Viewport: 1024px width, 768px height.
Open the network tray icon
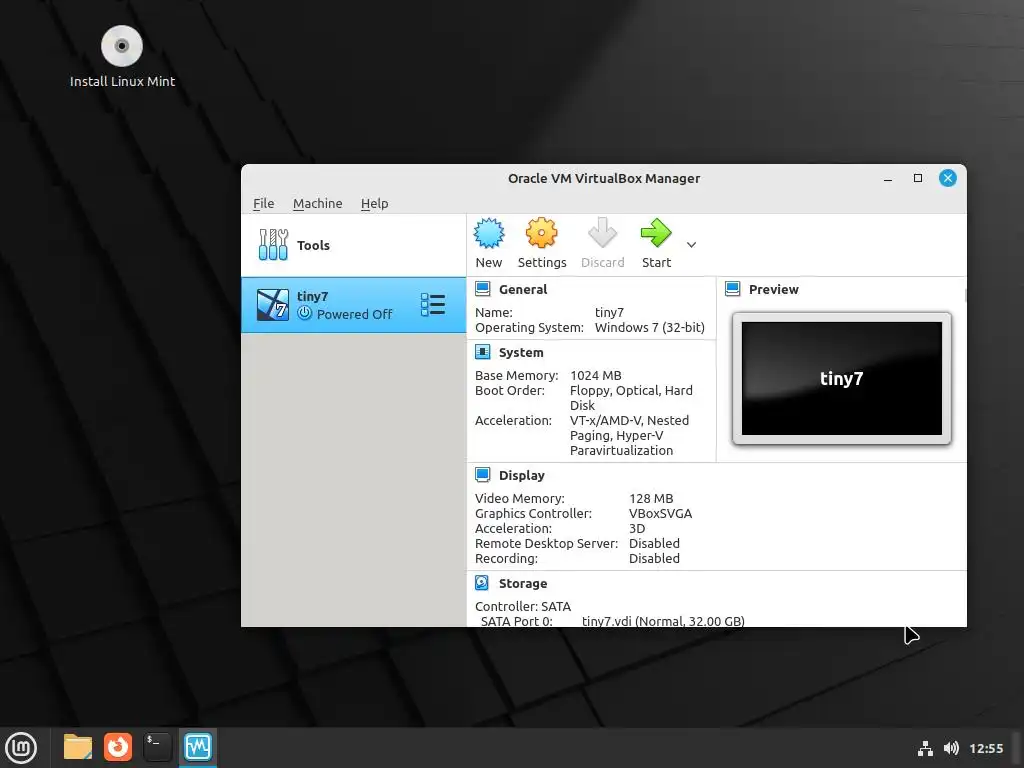click(x=925, y=748)
